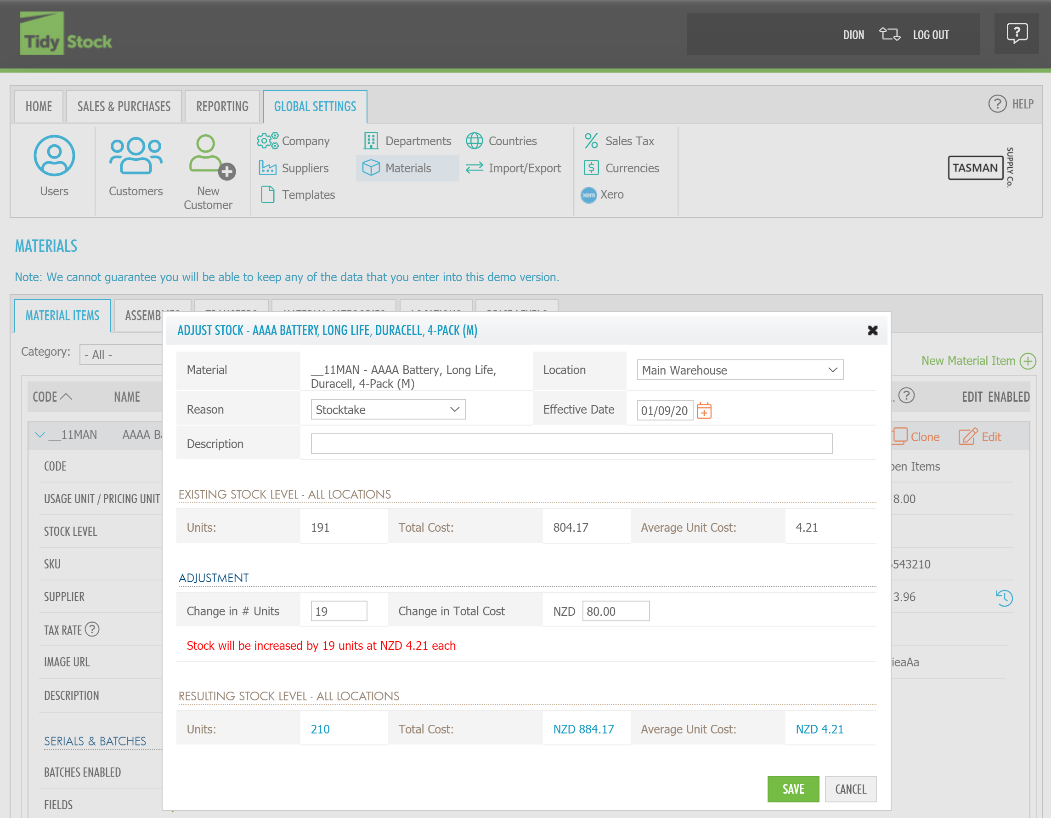Open the Location dropdown Main Warehouse
1051x818 pixels.
(740, 370)
